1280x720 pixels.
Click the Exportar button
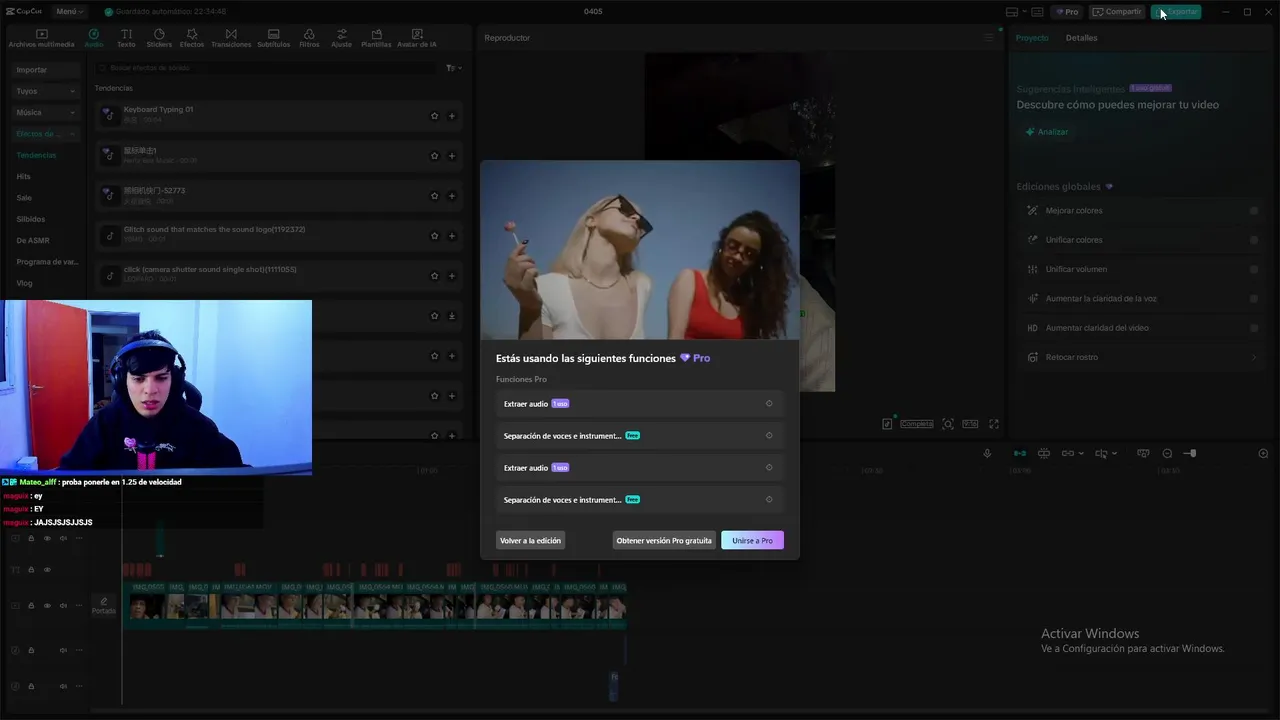pyautogui.click(x=1176, y=12)
